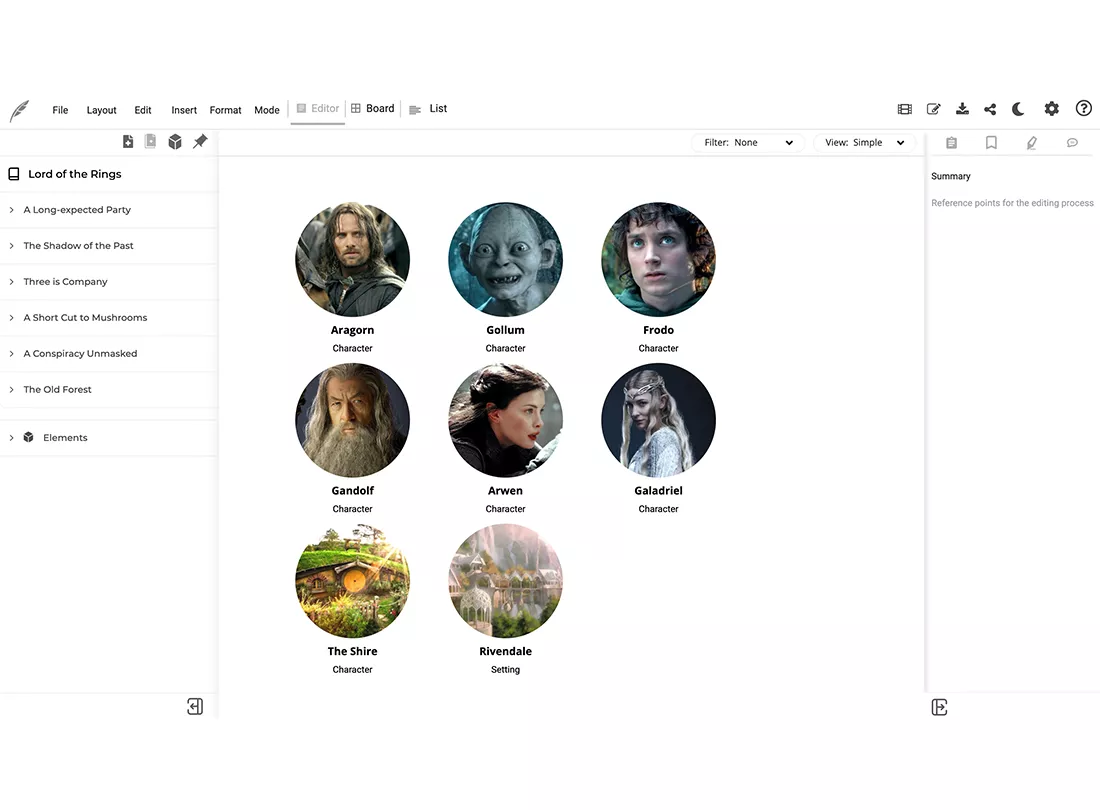
Task: Add a new document with the file-plus icon
Action: 128,142
